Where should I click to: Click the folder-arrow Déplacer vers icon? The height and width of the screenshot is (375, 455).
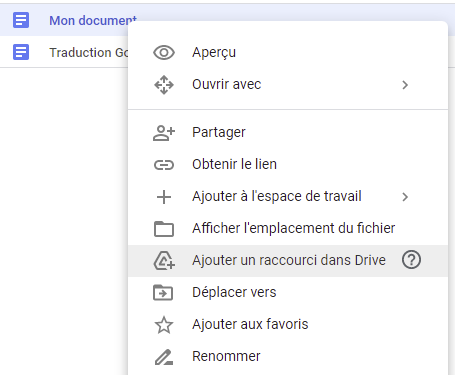163,292
